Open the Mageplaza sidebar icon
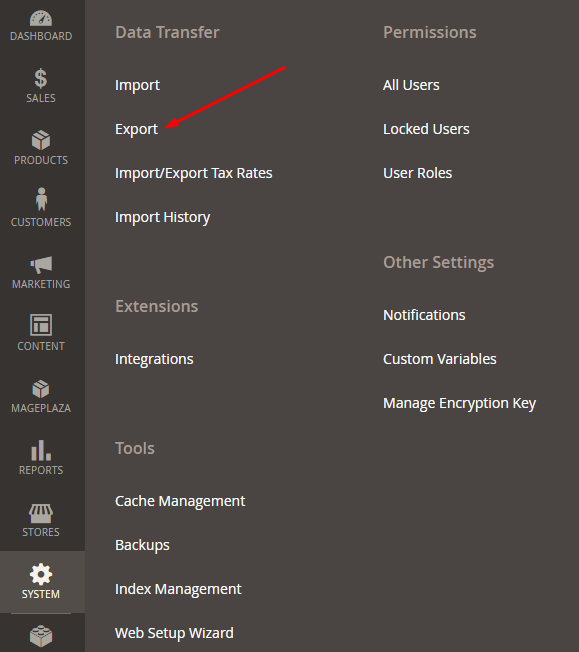Image resolution: width=579 pixels, height=652 pixels. (x=41, y=389)
